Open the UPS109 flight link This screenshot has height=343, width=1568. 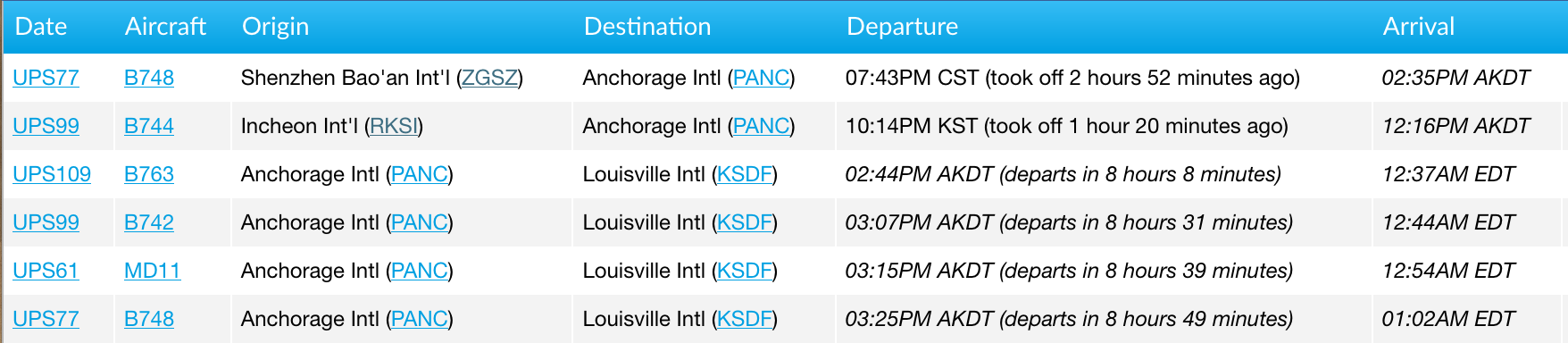point(52,174)
